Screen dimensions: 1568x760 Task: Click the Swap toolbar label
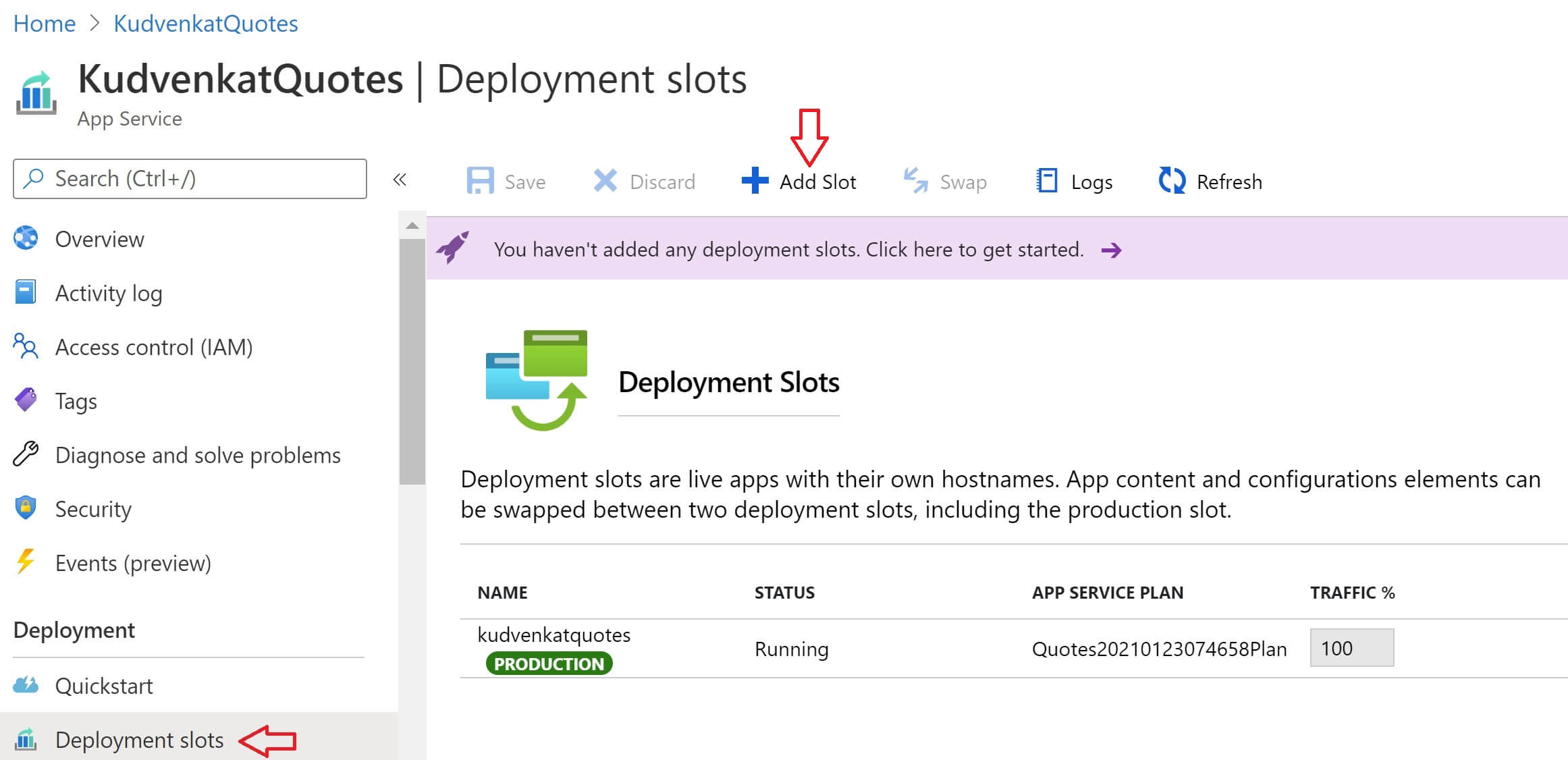963,182
